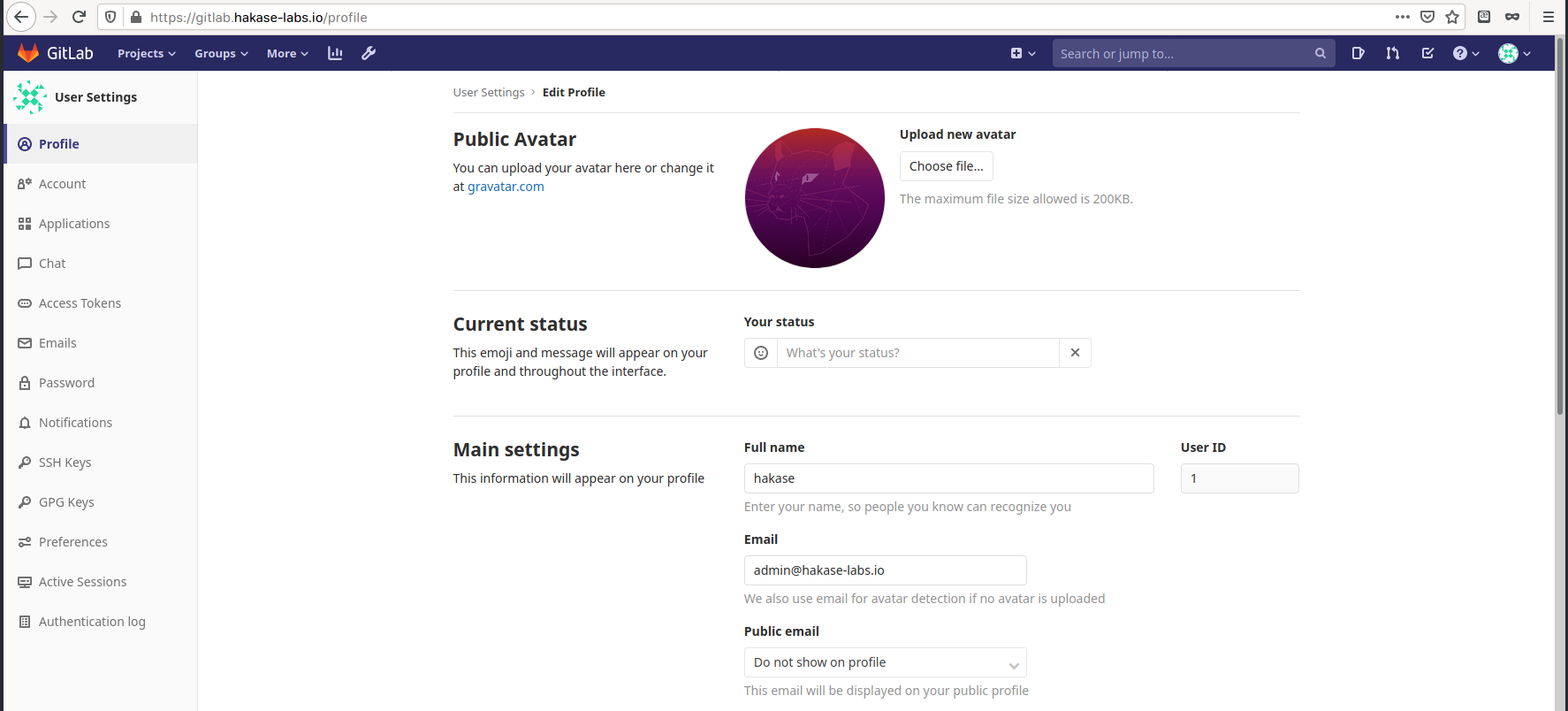Open Access Tokens in the sidebar
This screenshot has width=1568, height=711.
tap(101, 303)
